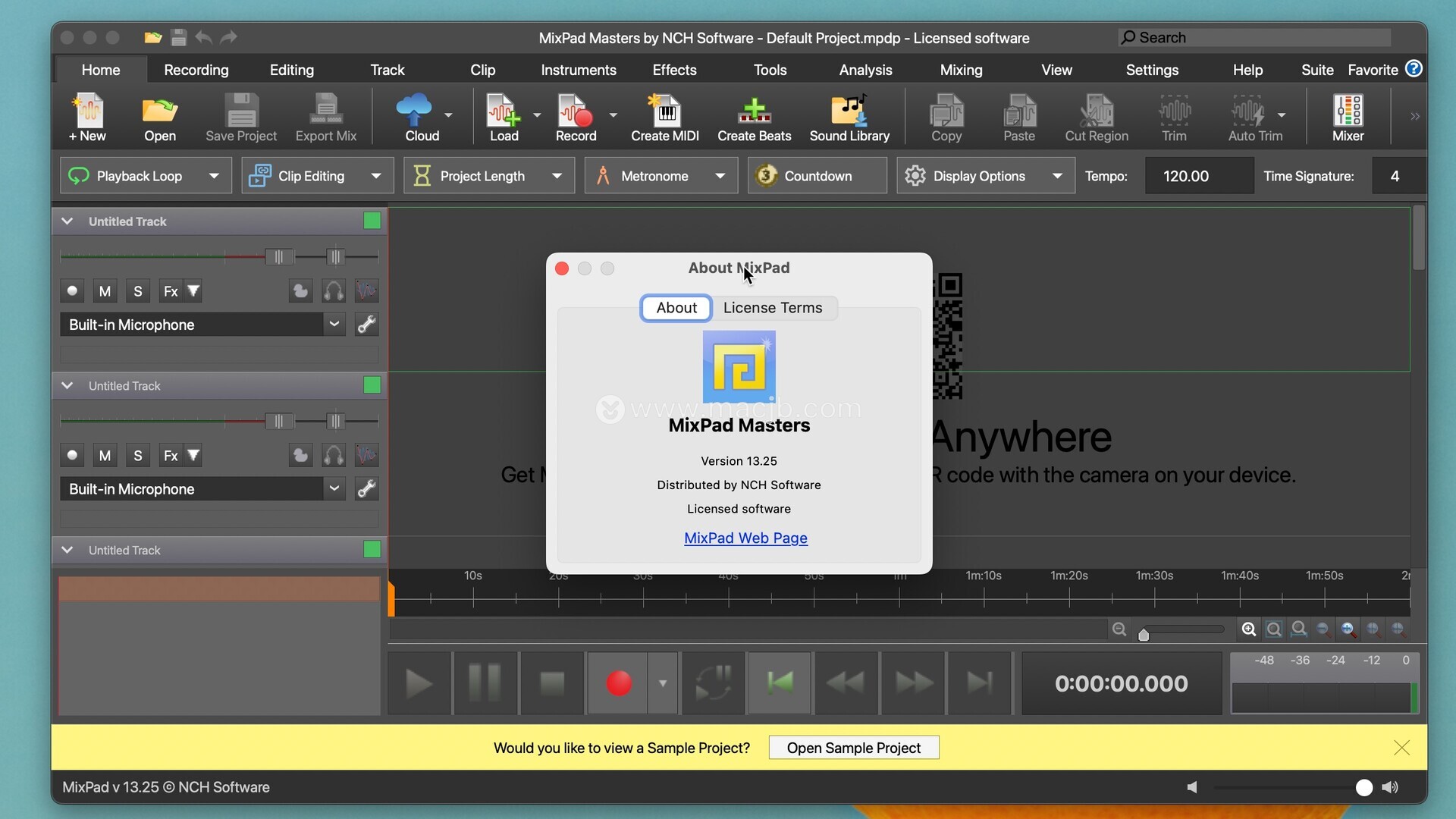The height and width of the screenshot is (819, 1456).
Task: Mute the first Untitled Track
Action: coord(105,291)
